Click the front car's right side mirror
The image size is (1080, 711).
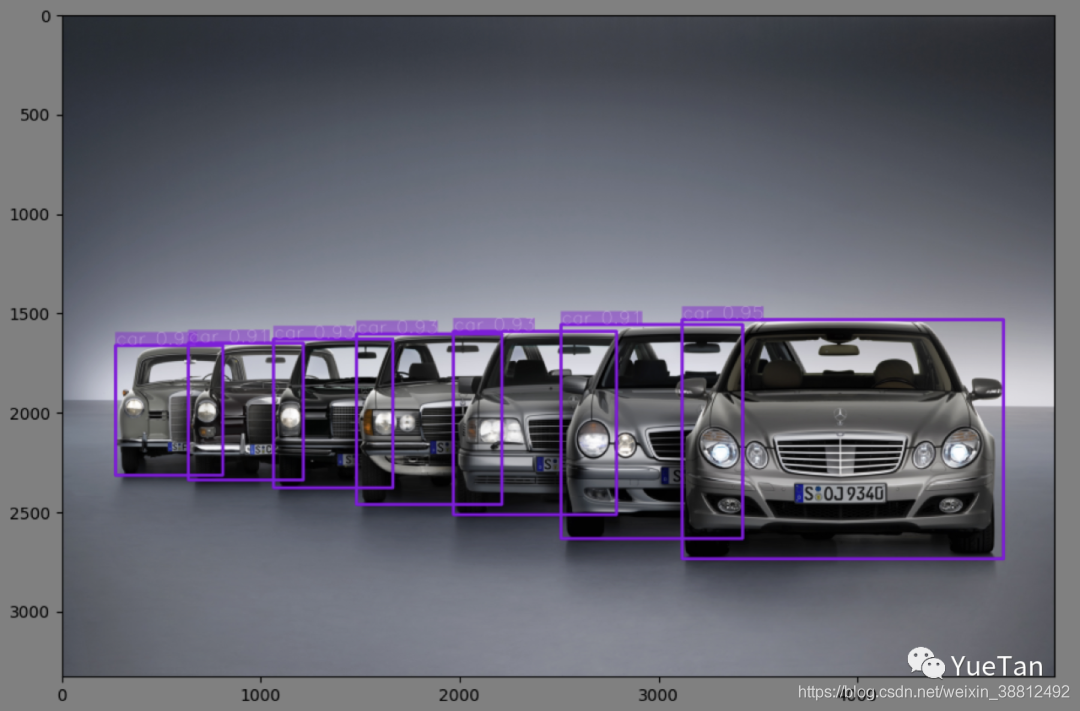click(985, 388)
